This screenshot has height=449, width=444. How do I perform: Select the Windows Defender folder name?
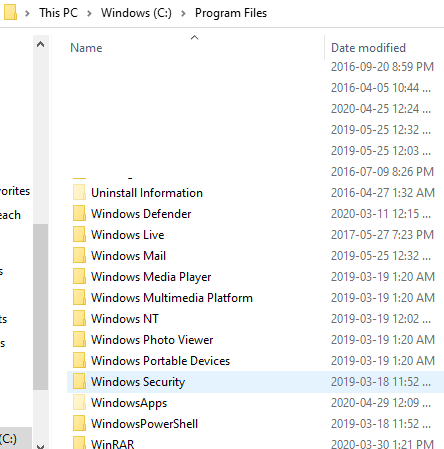141,214
